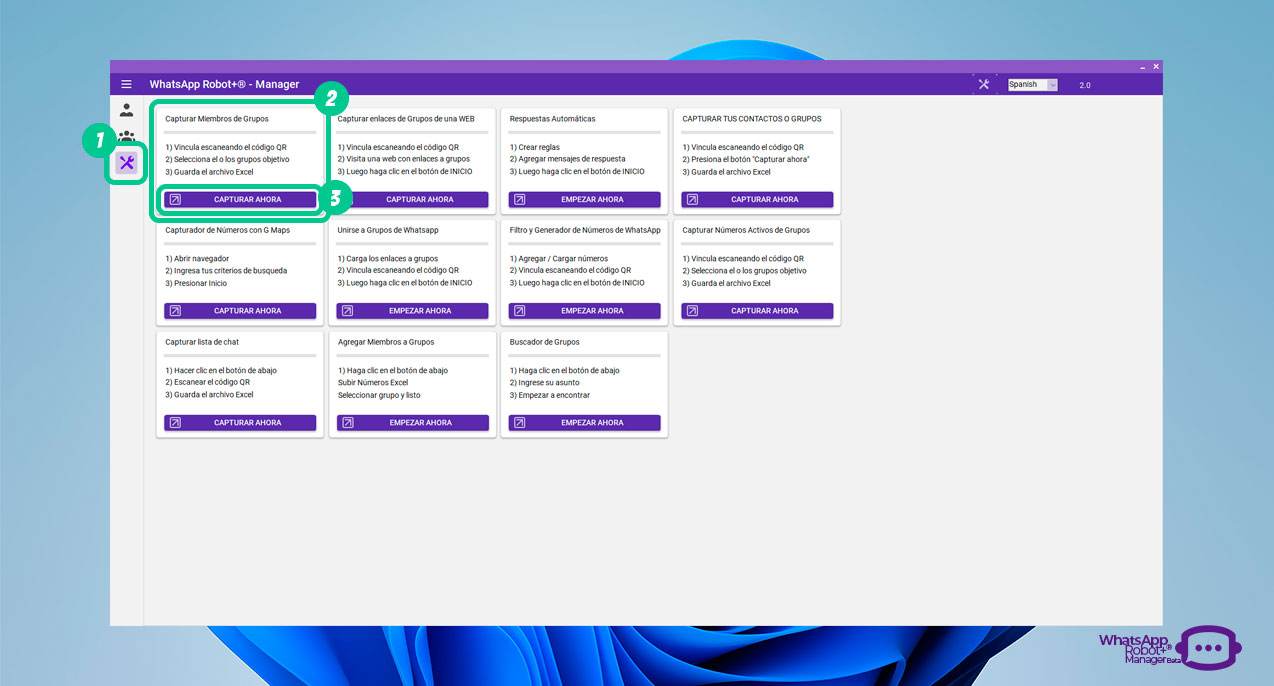Open the Spanish language dropdown
1274x686 pixels.
tap(1032, 85)
